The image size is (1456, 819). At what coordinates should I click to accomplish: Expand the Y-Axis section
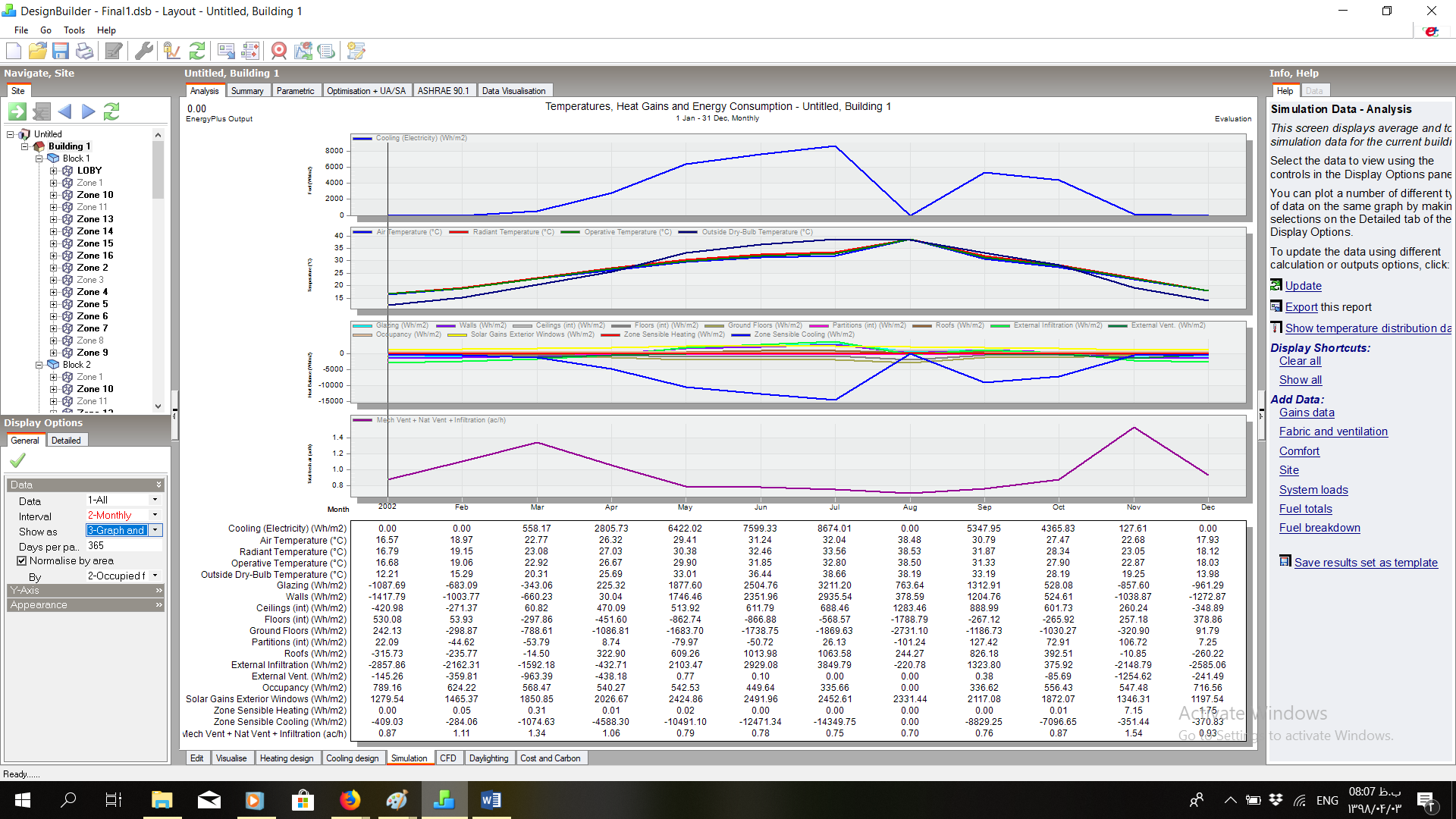86,590
